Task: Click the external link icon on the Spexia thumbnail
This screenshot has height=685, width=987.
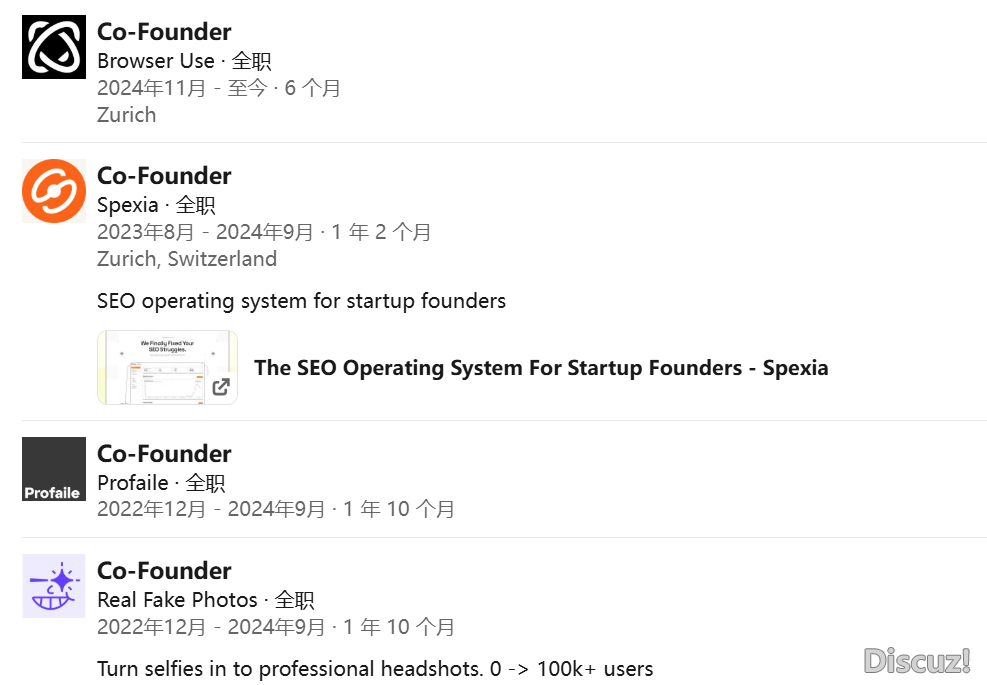Action: (221, 387)
